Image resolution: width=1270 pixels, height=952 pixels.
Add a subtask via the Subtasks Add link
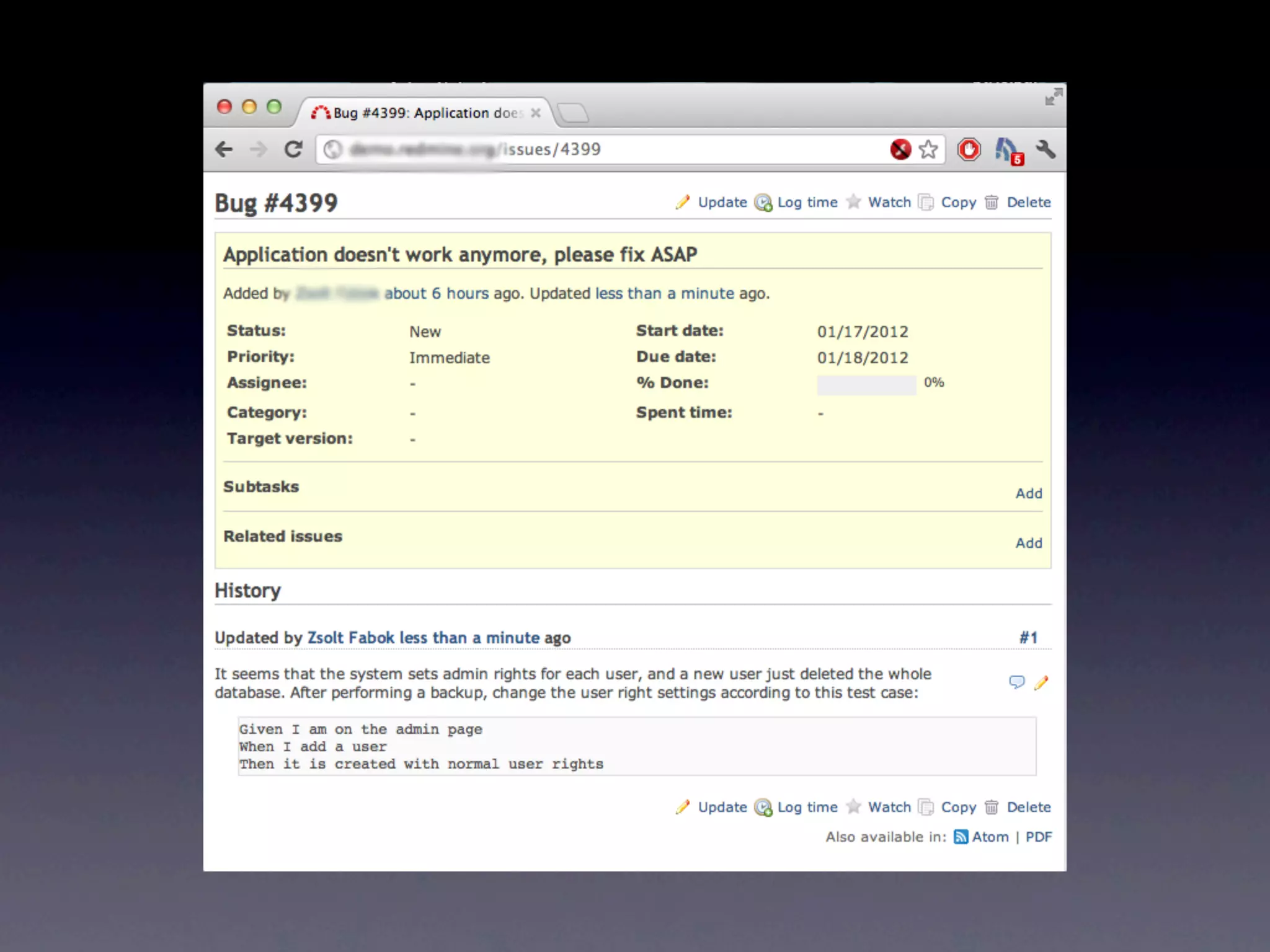[1028, 494]
